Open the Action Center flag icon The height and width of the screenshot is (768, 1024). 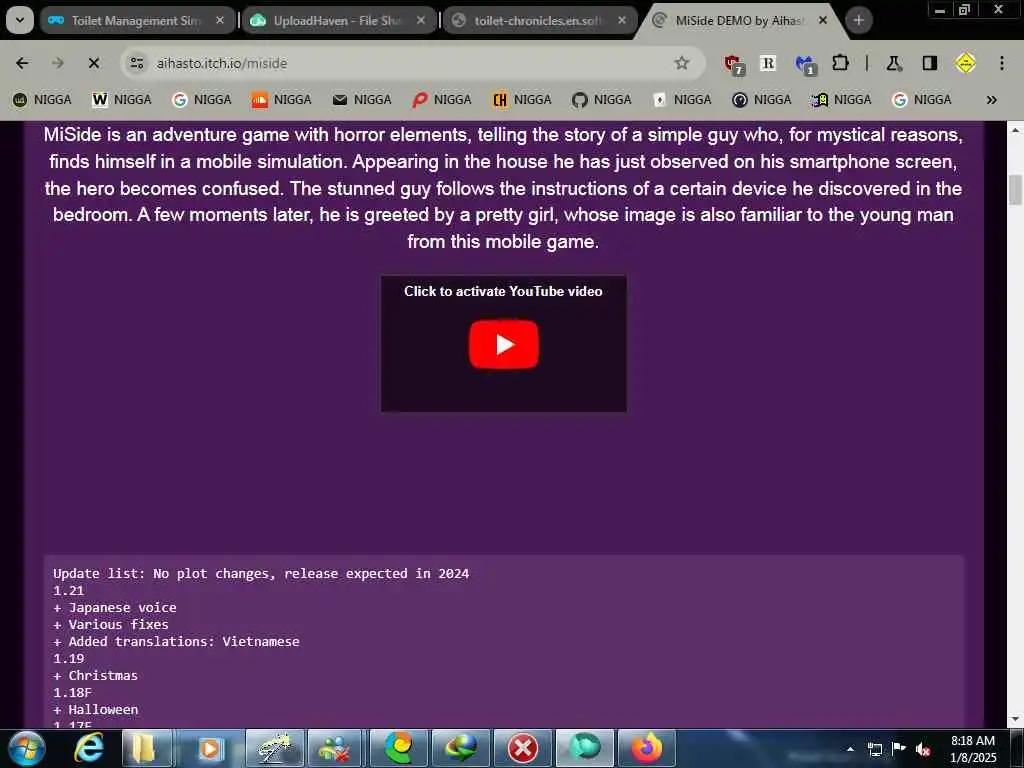tap(899, 749)
